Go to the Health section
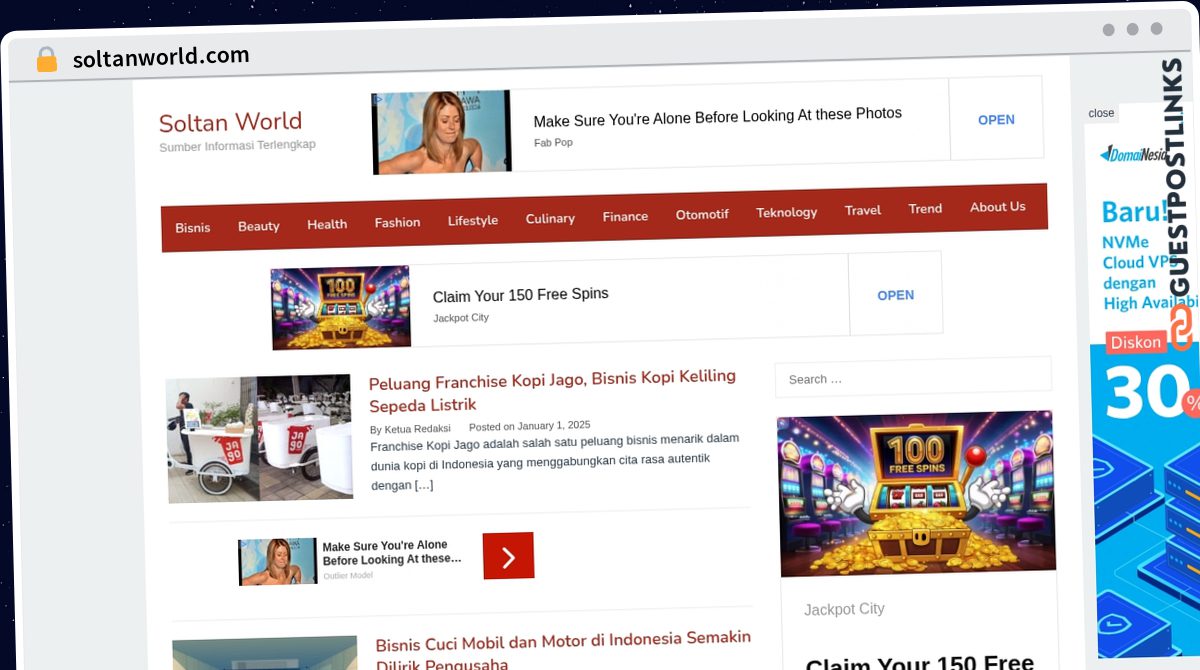This screenshot has width=1200, height=670. click(327, 224)
